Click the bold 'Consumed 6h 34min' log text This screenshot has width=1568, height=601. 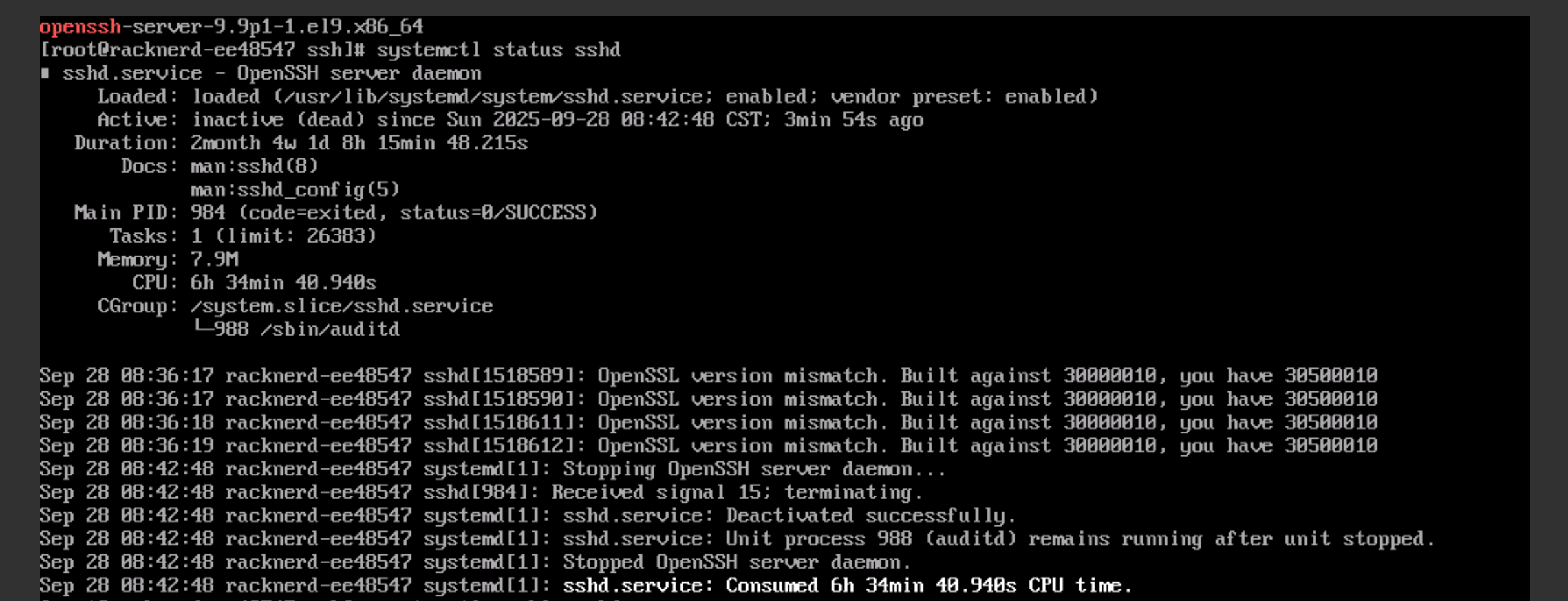pyautogui.click(x=847, y=585)
